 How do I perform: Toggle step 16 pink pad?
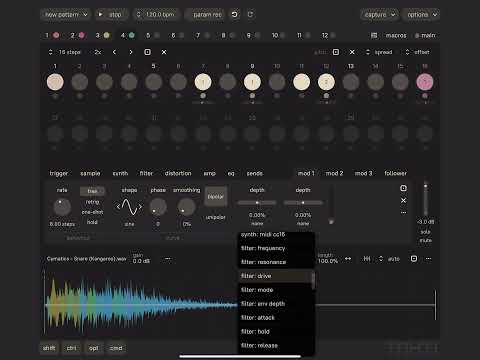[x=425, y=82]
